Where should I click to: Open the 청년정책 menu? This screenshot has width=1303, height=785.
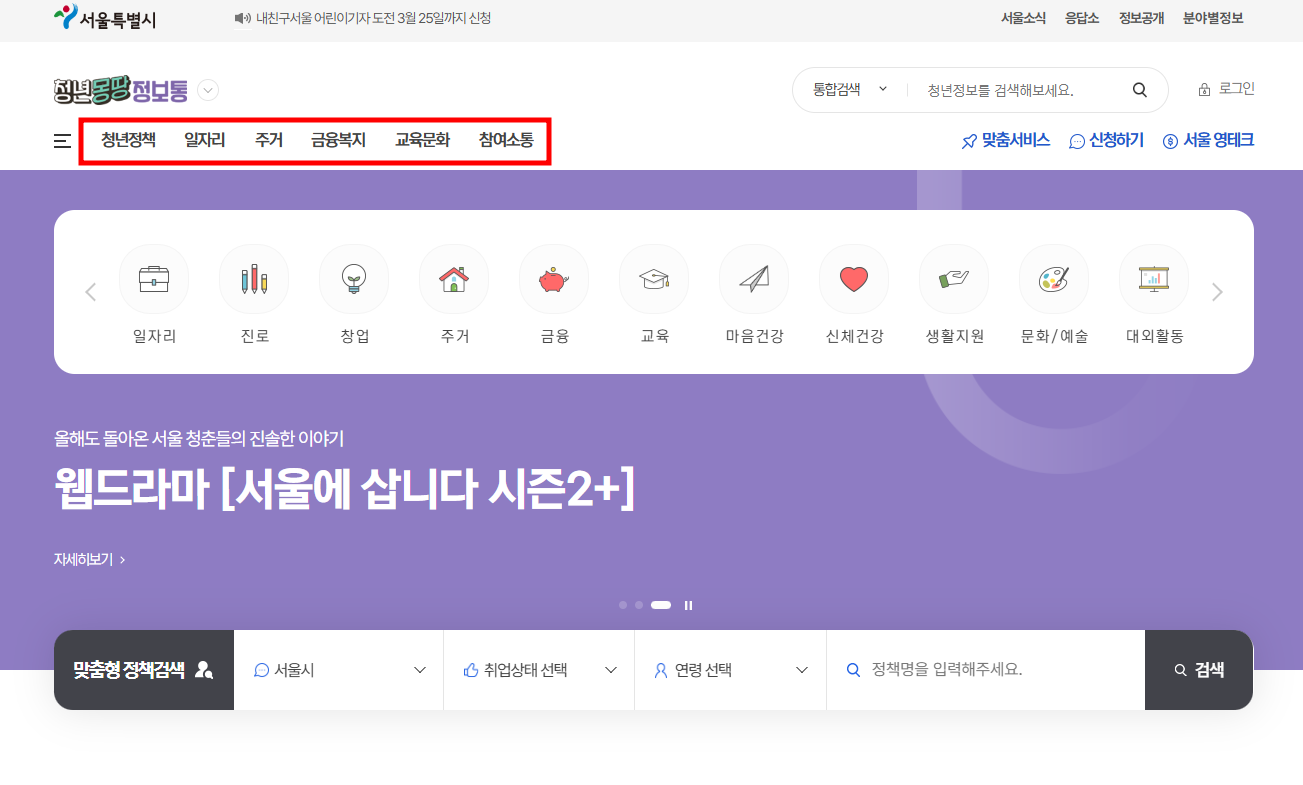tap(128, 140)
